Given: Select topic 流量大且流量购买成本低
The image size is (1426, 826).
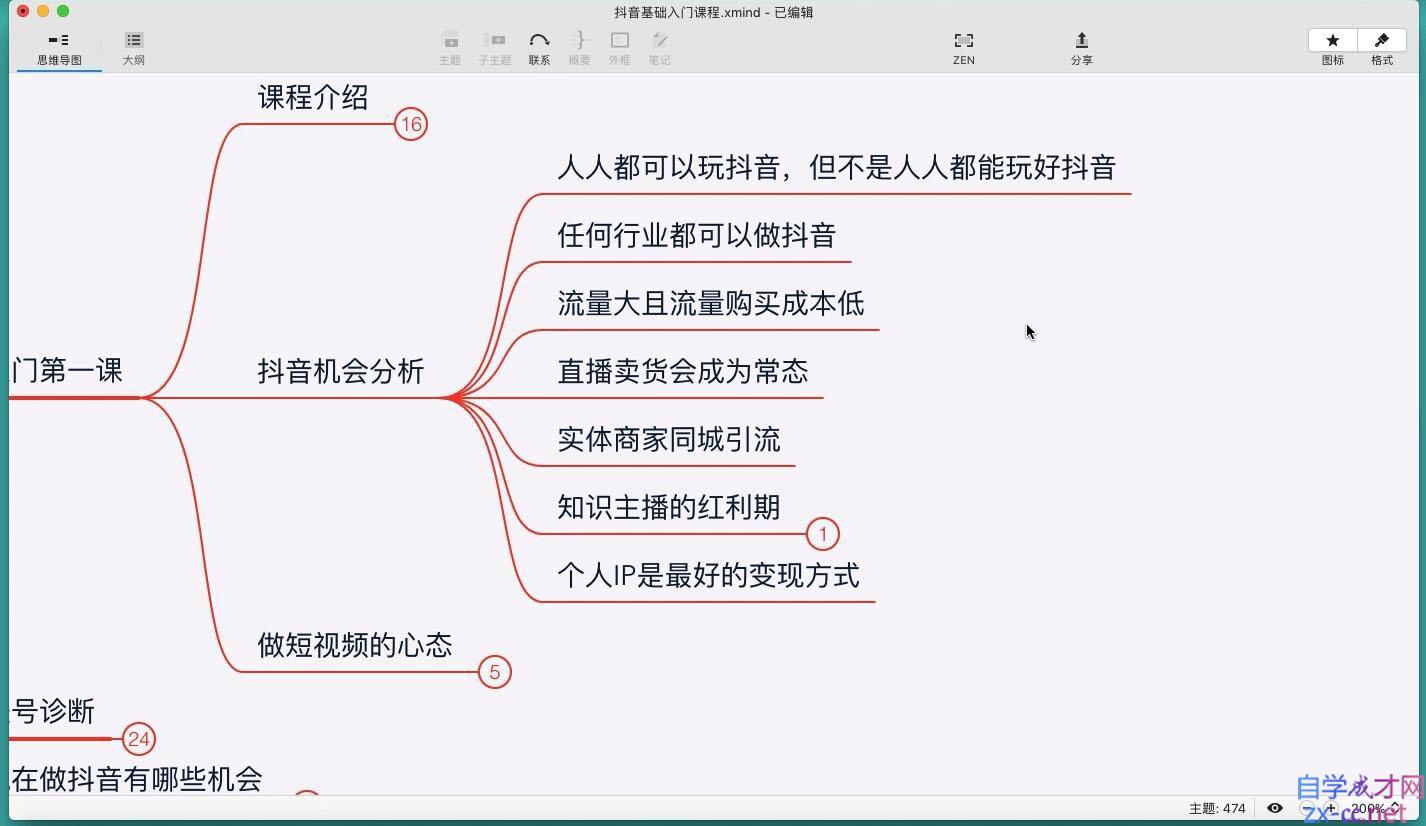Looking at the screenshot, I should (710, 303).
